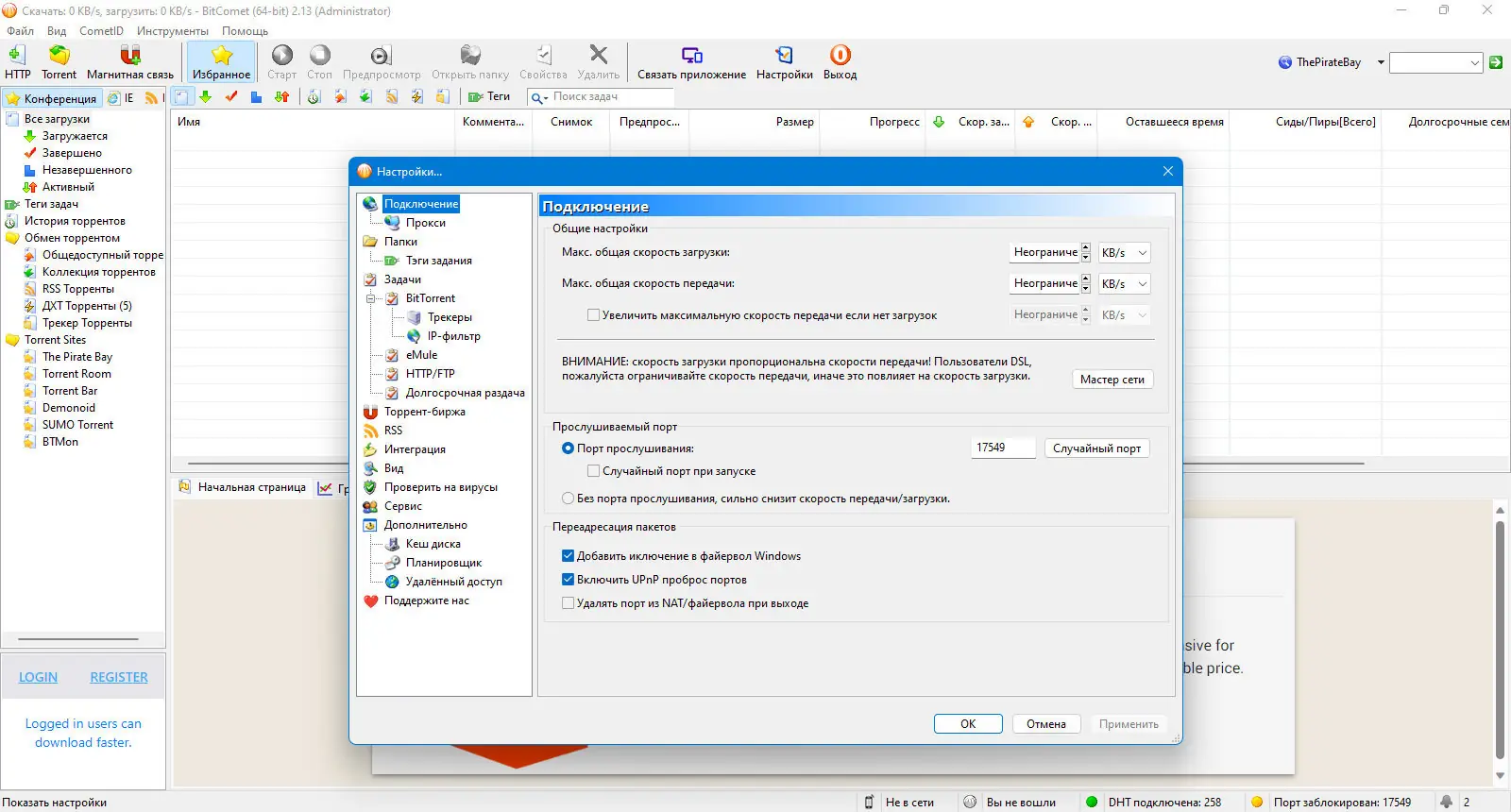Open the Инструменты menu
The width and height of the screenshot is (1511, 812).
(172, 31)
